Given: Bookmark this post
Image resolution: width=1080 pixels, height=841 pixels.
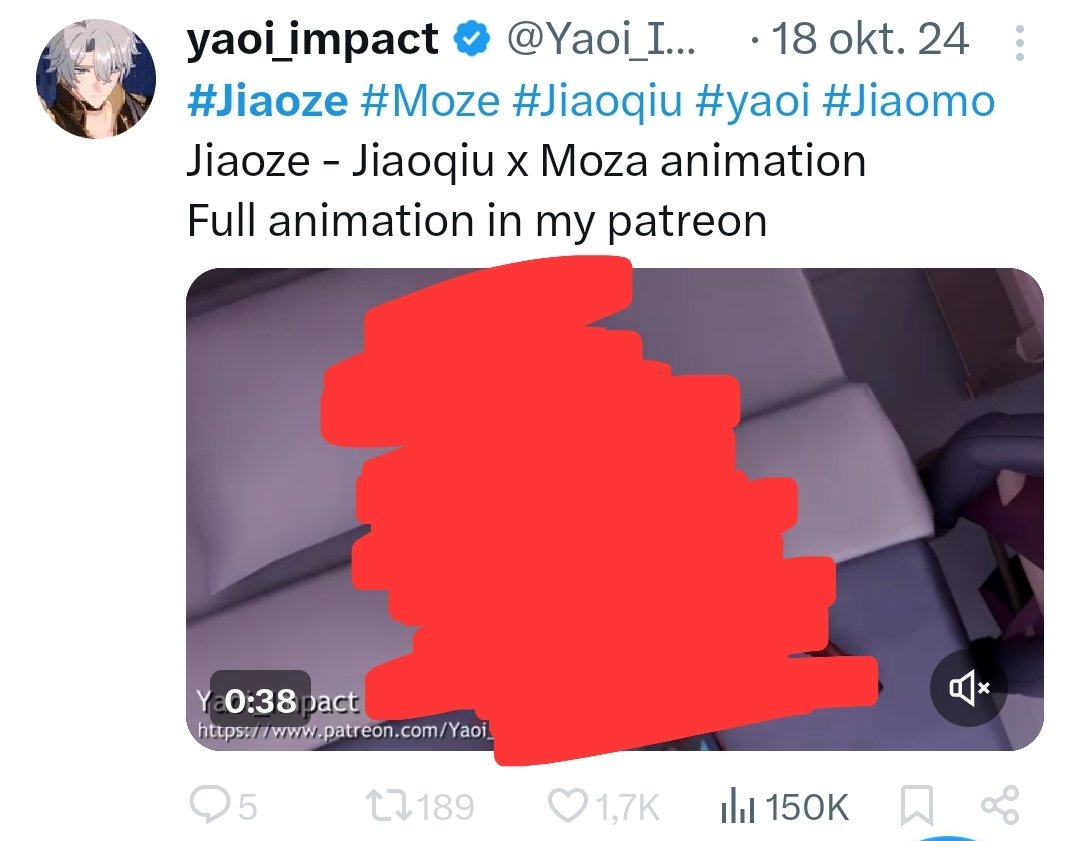Looking at the screenshot, I should [917, 805].
